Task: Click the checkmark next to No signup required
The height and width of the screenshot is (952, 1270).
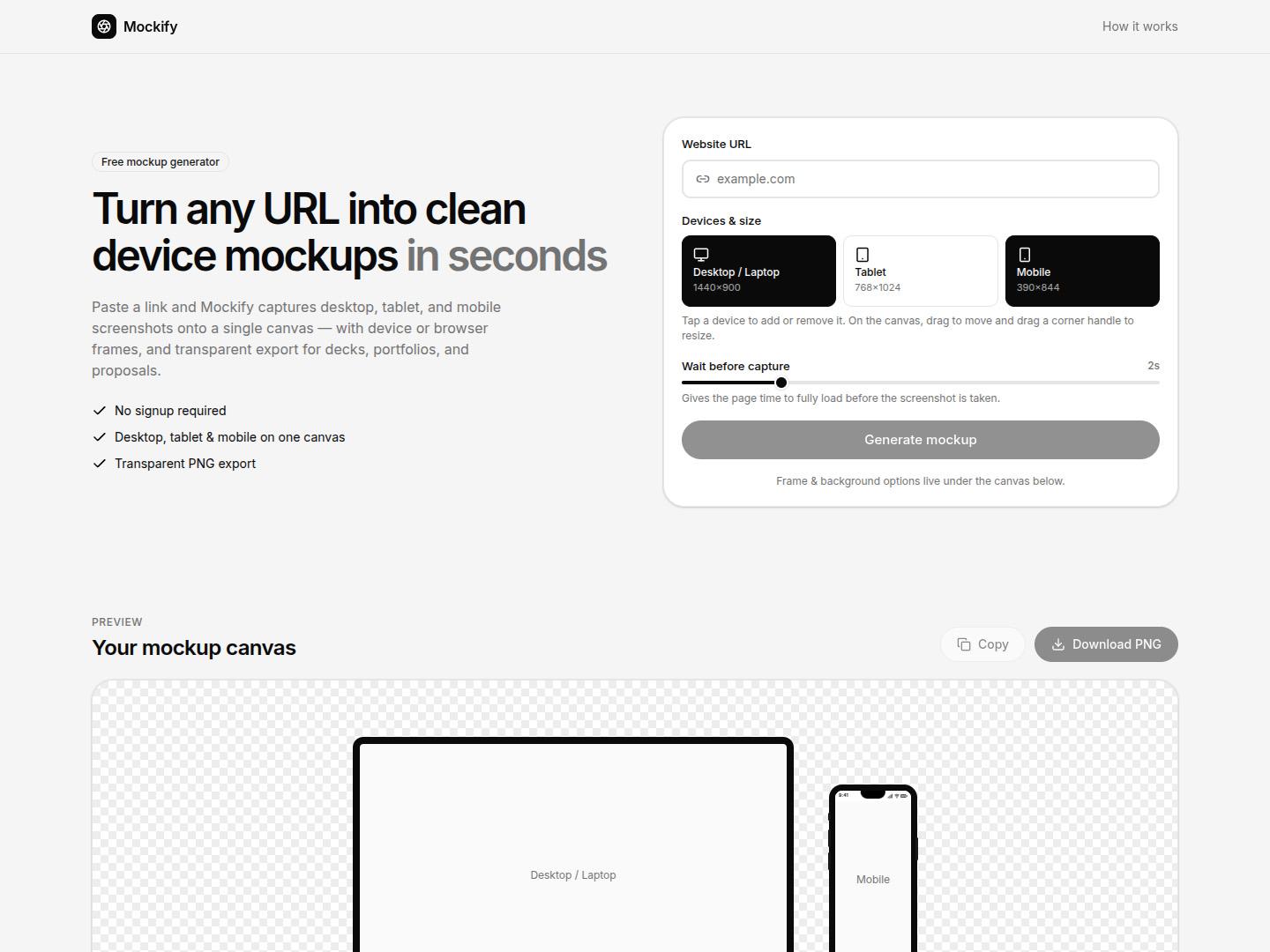Action: click(100, 411)
